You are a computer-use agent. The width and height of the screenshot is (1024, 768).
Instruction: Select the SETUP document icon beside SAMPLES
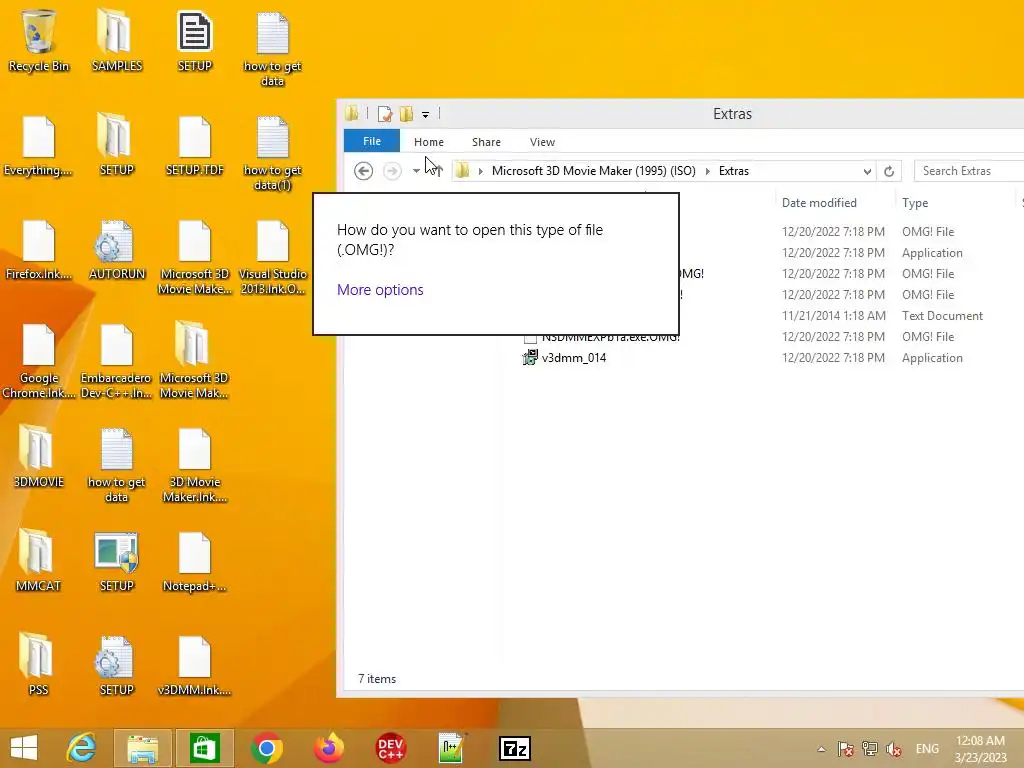coord(195,40)
